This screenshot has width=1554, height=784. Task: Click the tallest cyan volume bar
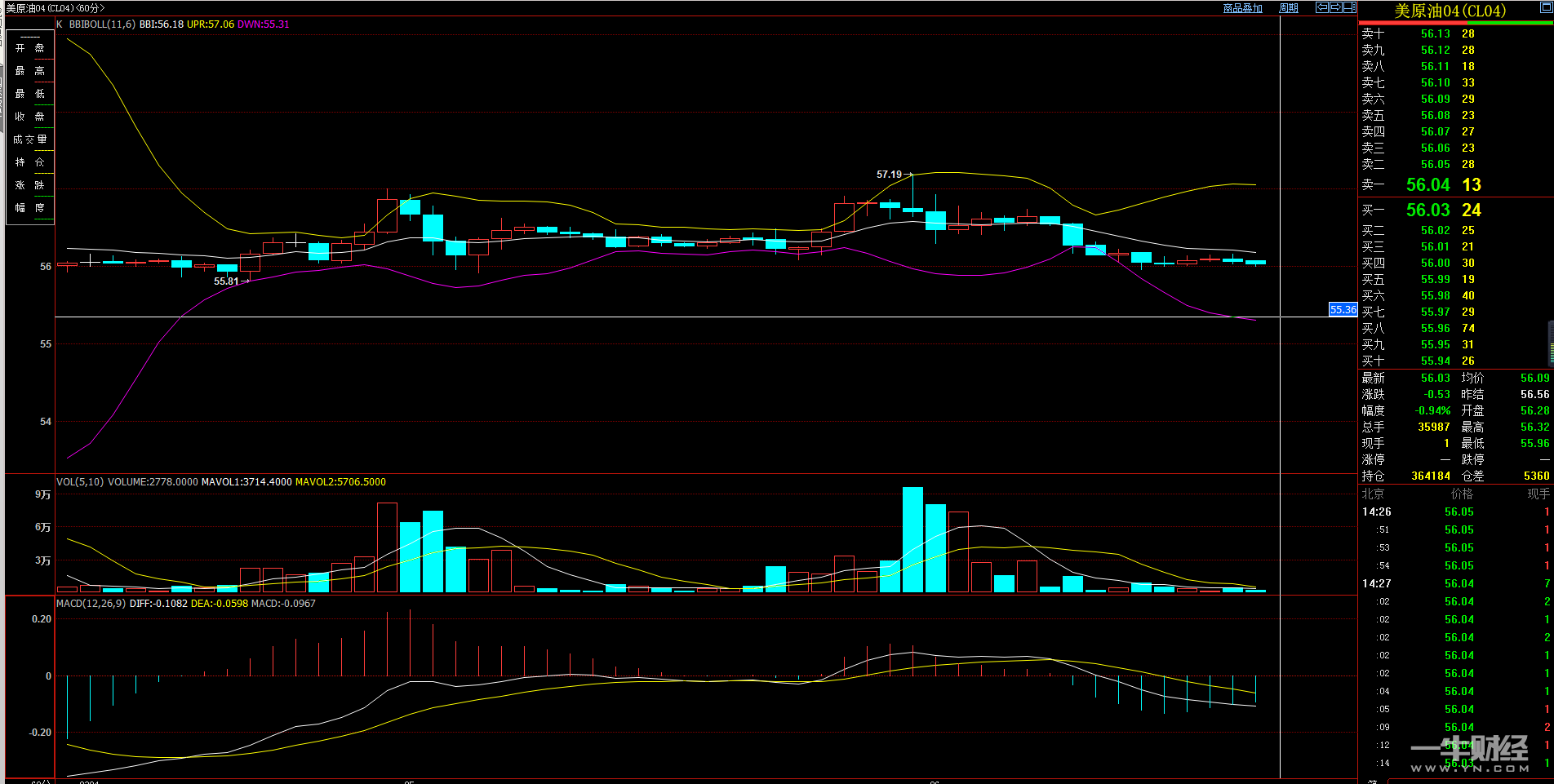point(912,538)
